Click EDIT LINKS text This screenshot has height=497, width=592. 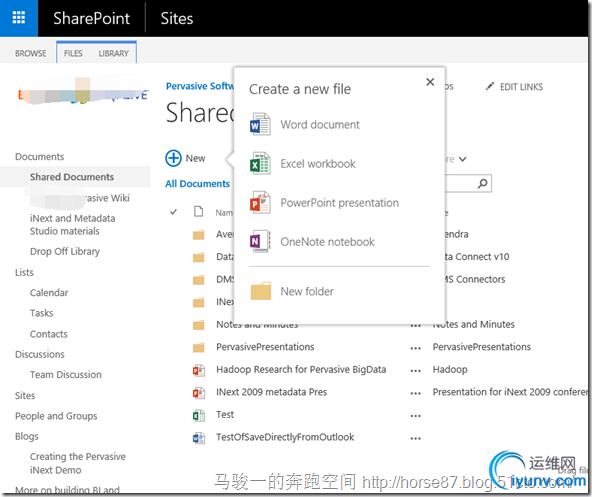[521, 87]
